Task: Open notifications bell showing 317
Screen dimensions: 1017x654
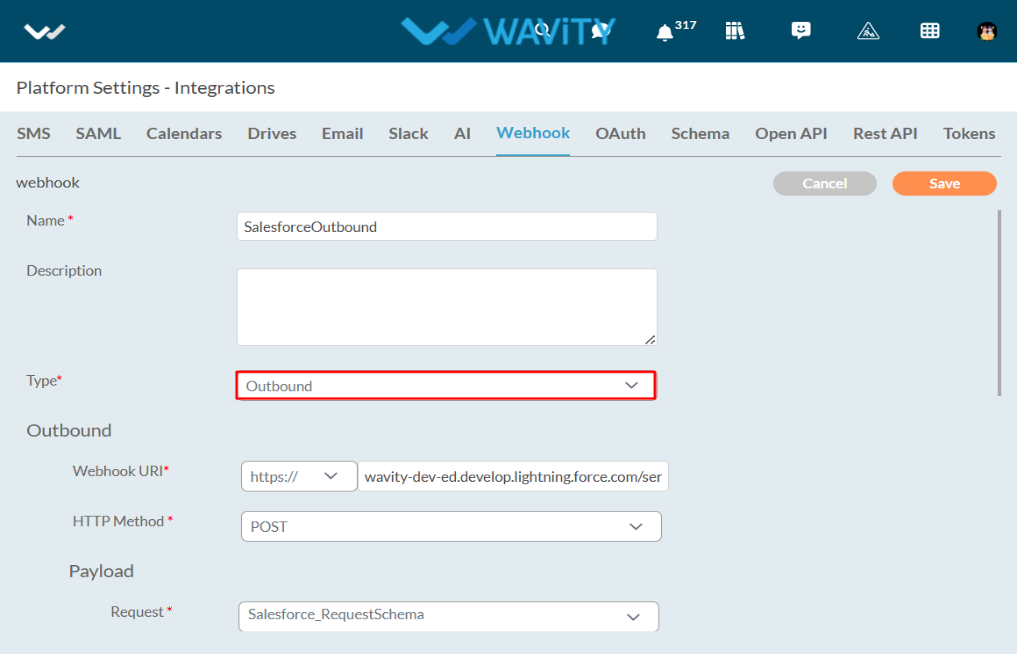Action: (x=675, y=30)
